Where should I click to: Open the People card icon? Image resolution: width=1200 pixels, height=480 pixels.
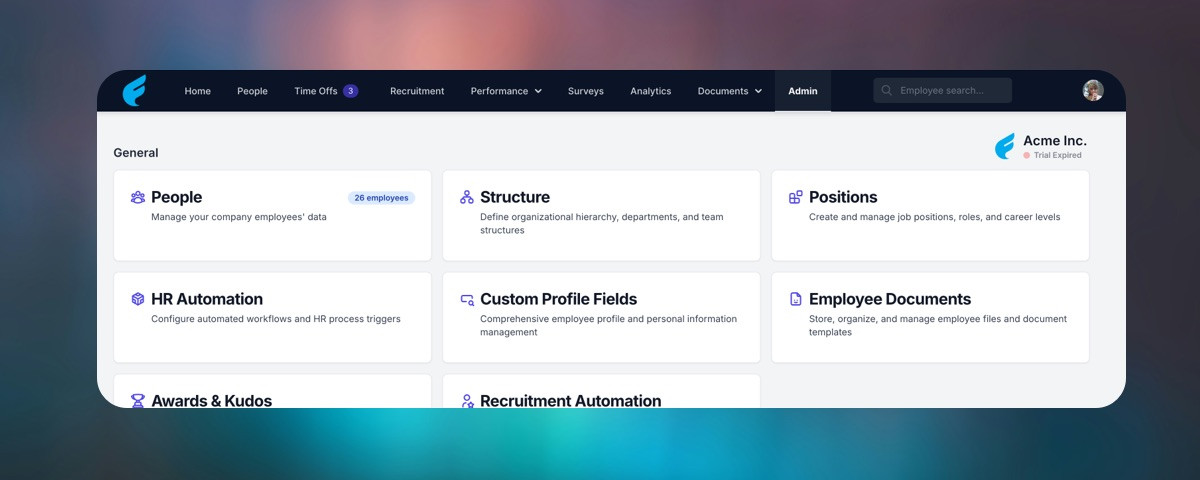[138, 197]
